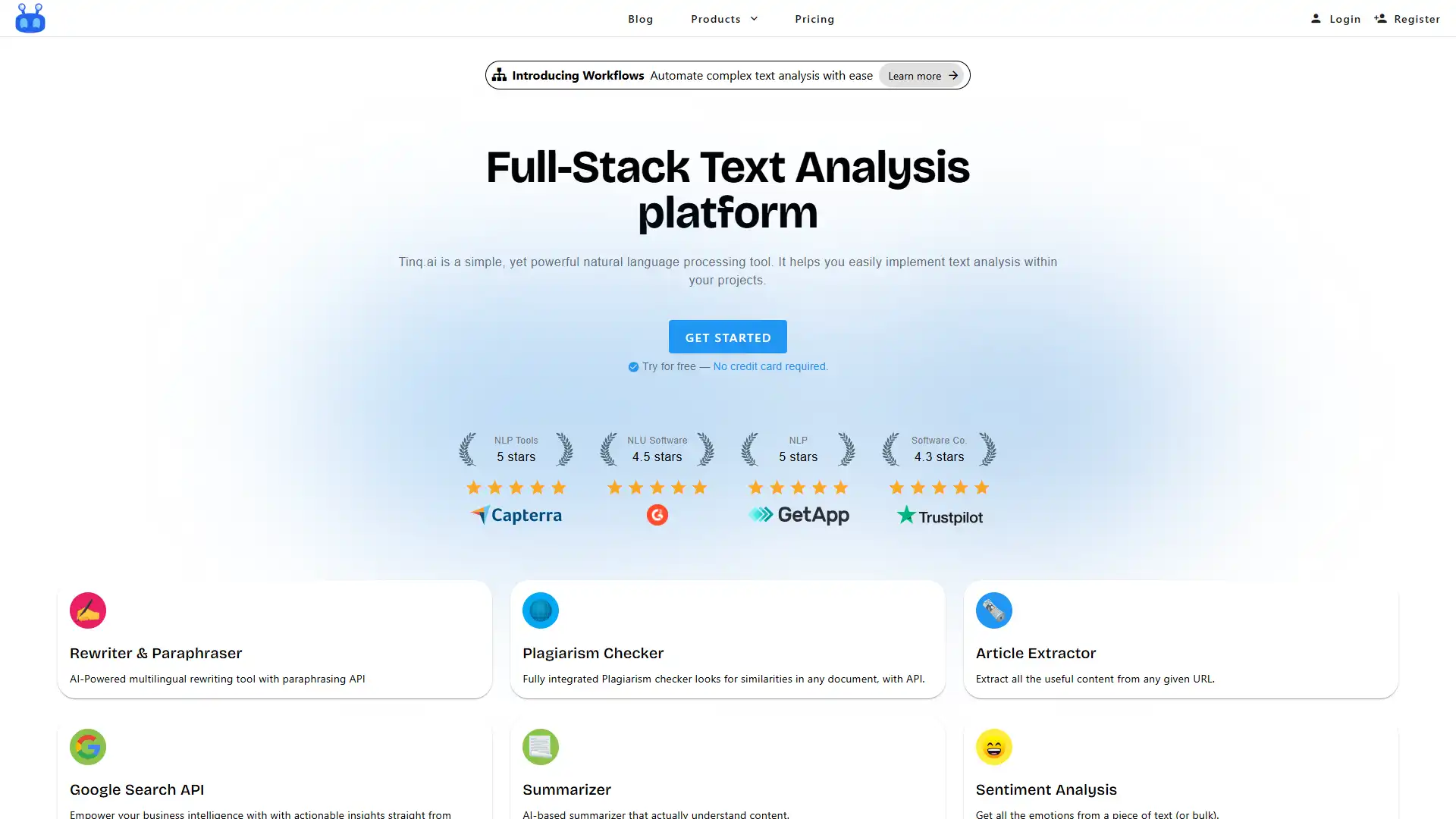Click the Tinq AI robot logo icon
Image resolution: width=1456 pixels, height=819 pixels.
(x=30, y=18)
